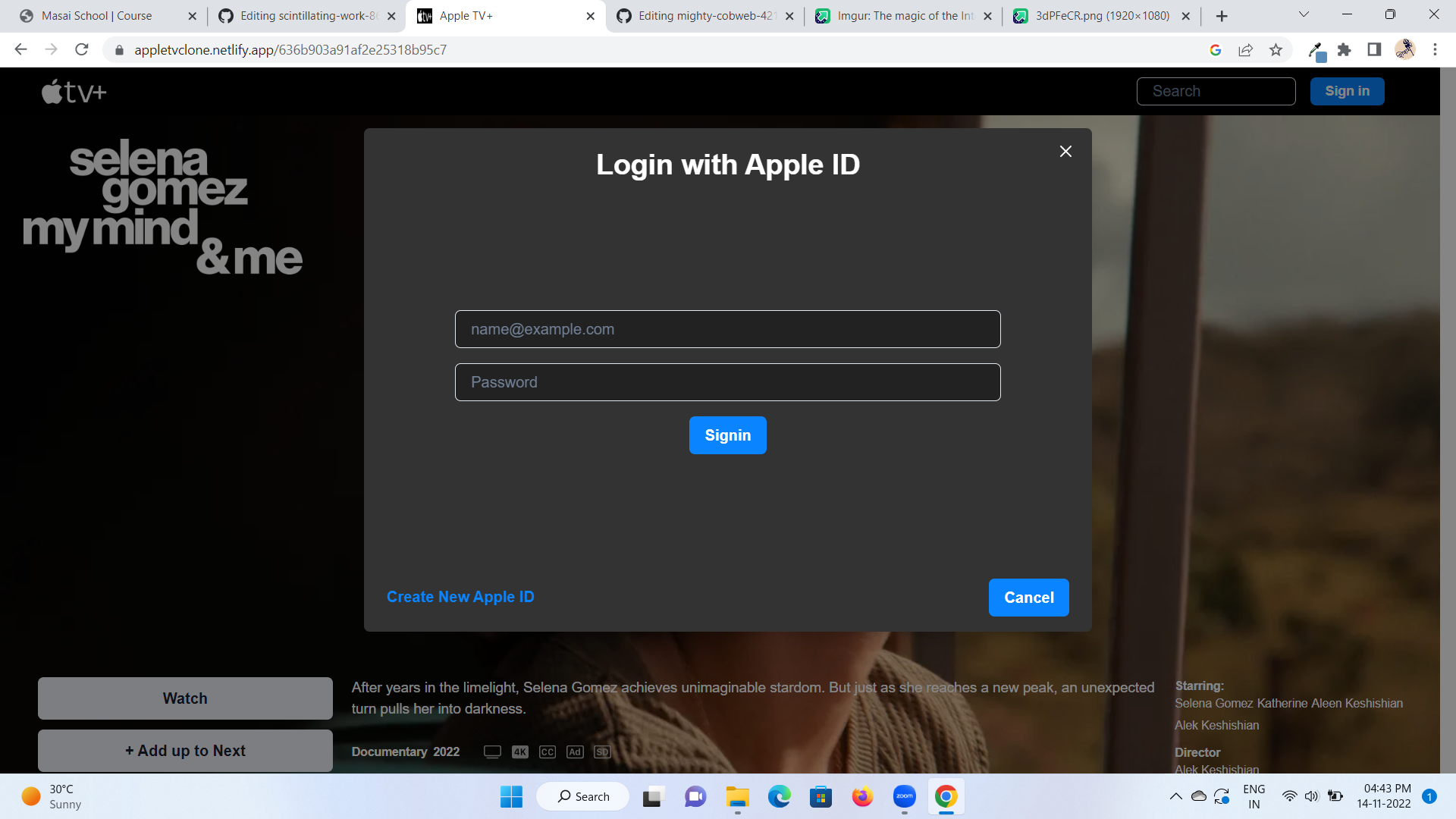Click the SD quality indicator icon
The height and width of the screenshot is (819, 1456).
tap(601, 751)
